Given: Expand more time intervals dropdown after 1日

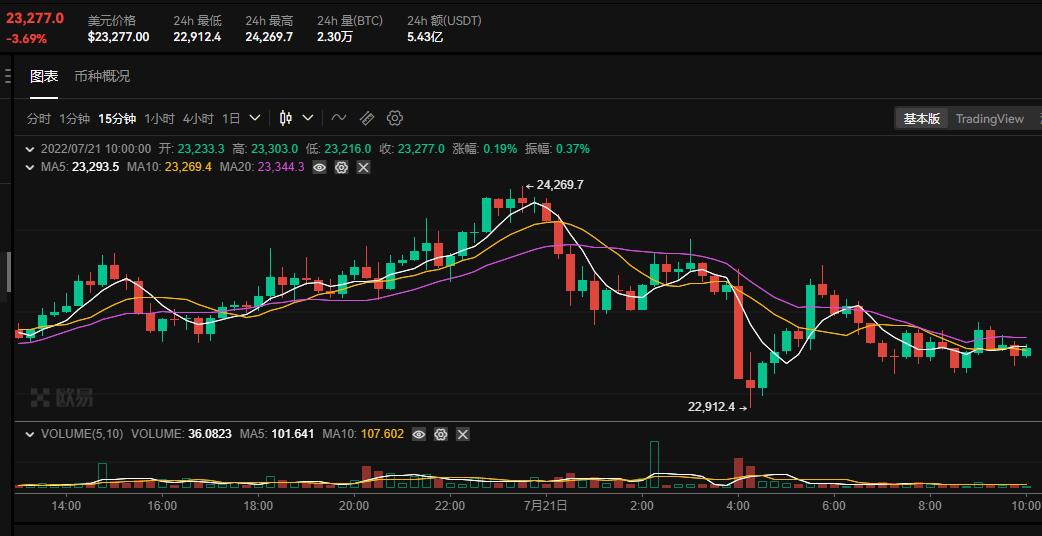Looking at the screenshot, I should [255, 118].
